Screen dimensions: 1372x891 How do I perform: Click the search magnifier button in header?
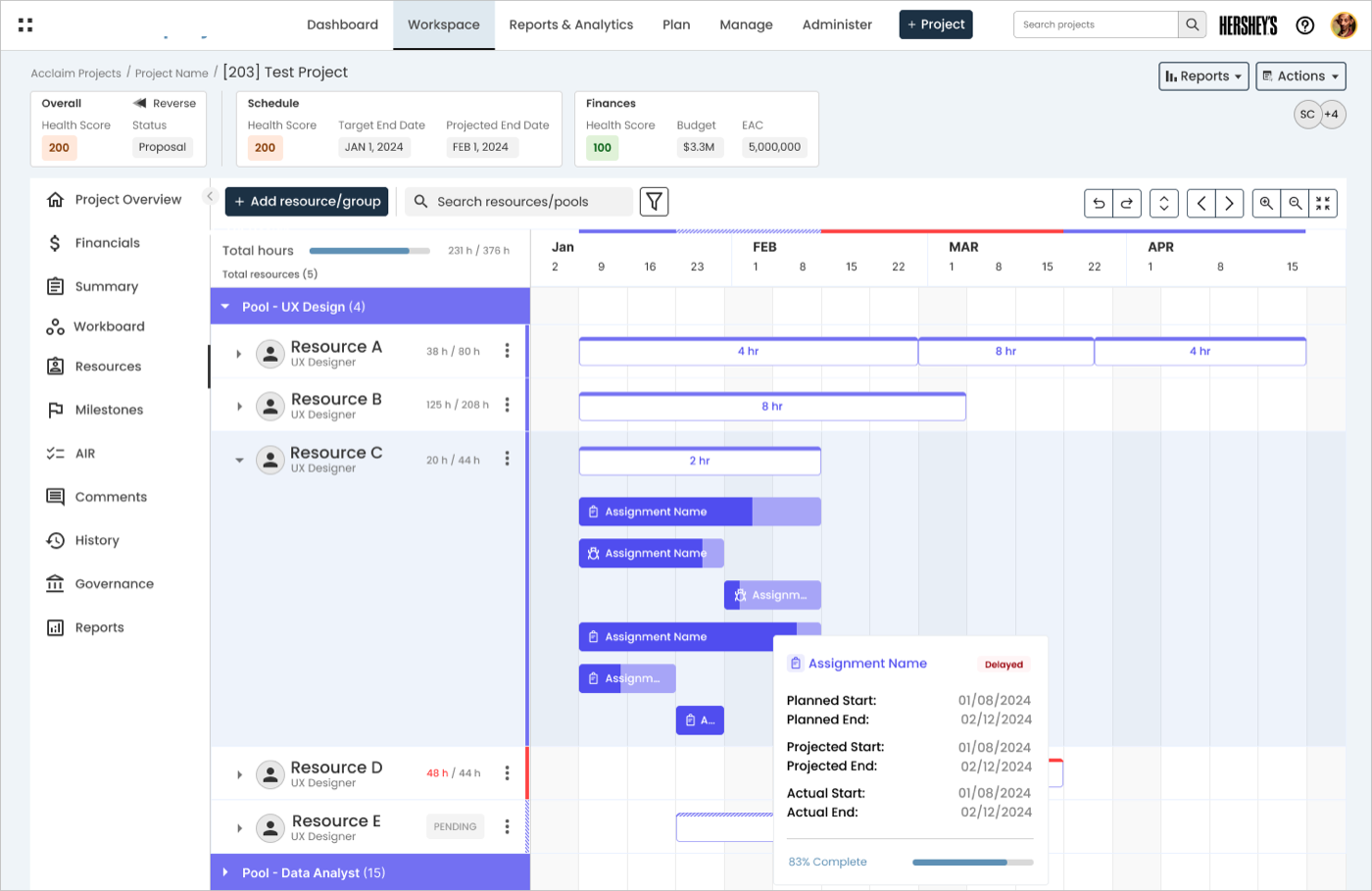[1192, 25]
